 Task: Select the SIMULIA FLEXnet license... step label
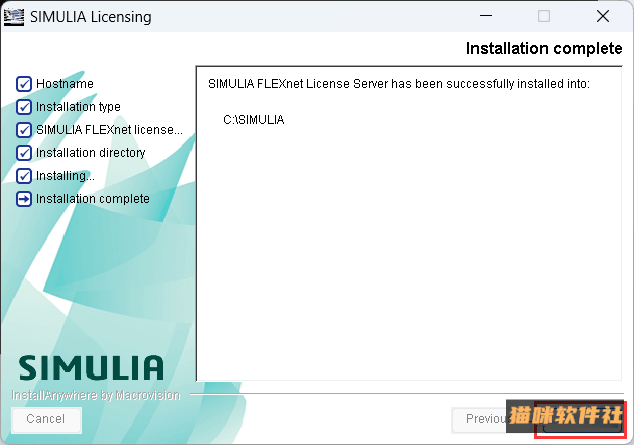[109, 130]
